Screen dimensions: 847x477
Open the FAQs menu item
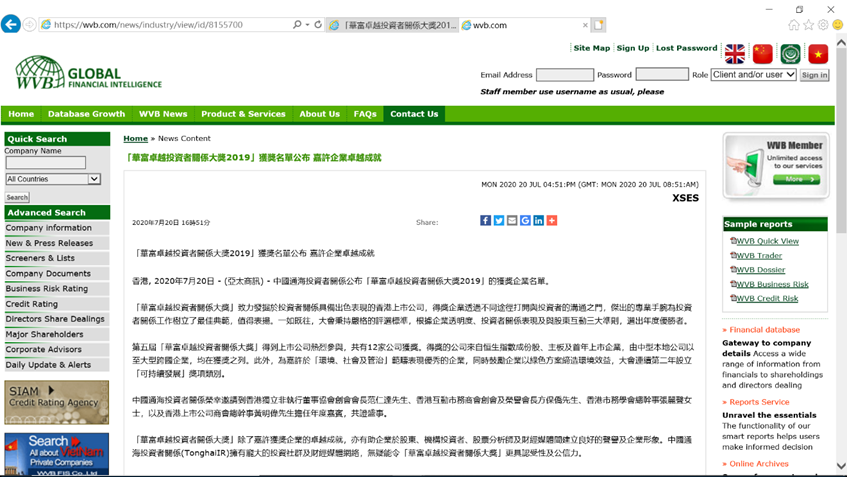365,114
